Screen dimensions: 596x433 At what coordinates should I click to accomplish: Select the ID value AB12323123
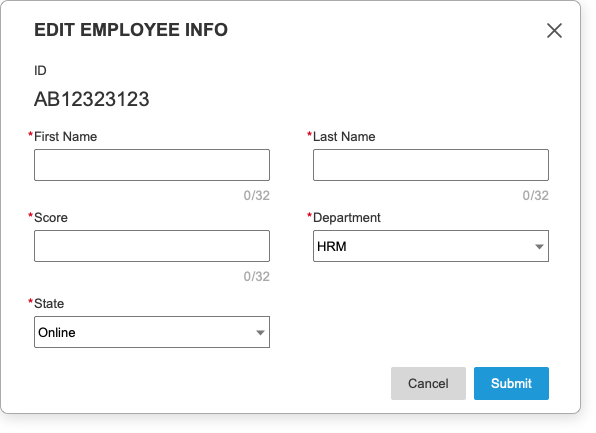click(x=92, y=99)
